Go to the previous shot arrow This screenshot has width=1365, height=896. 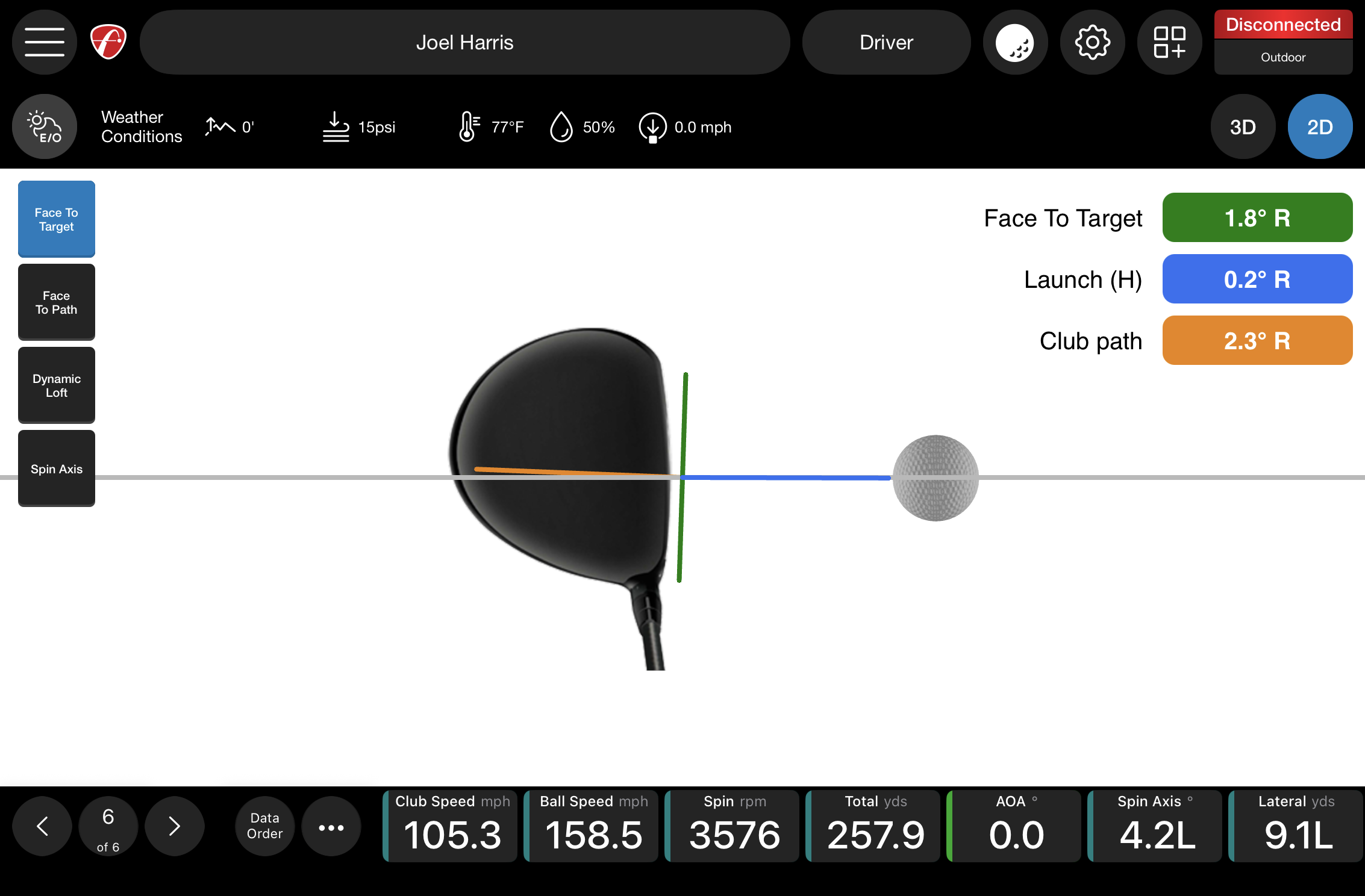[x=42, y=827]
